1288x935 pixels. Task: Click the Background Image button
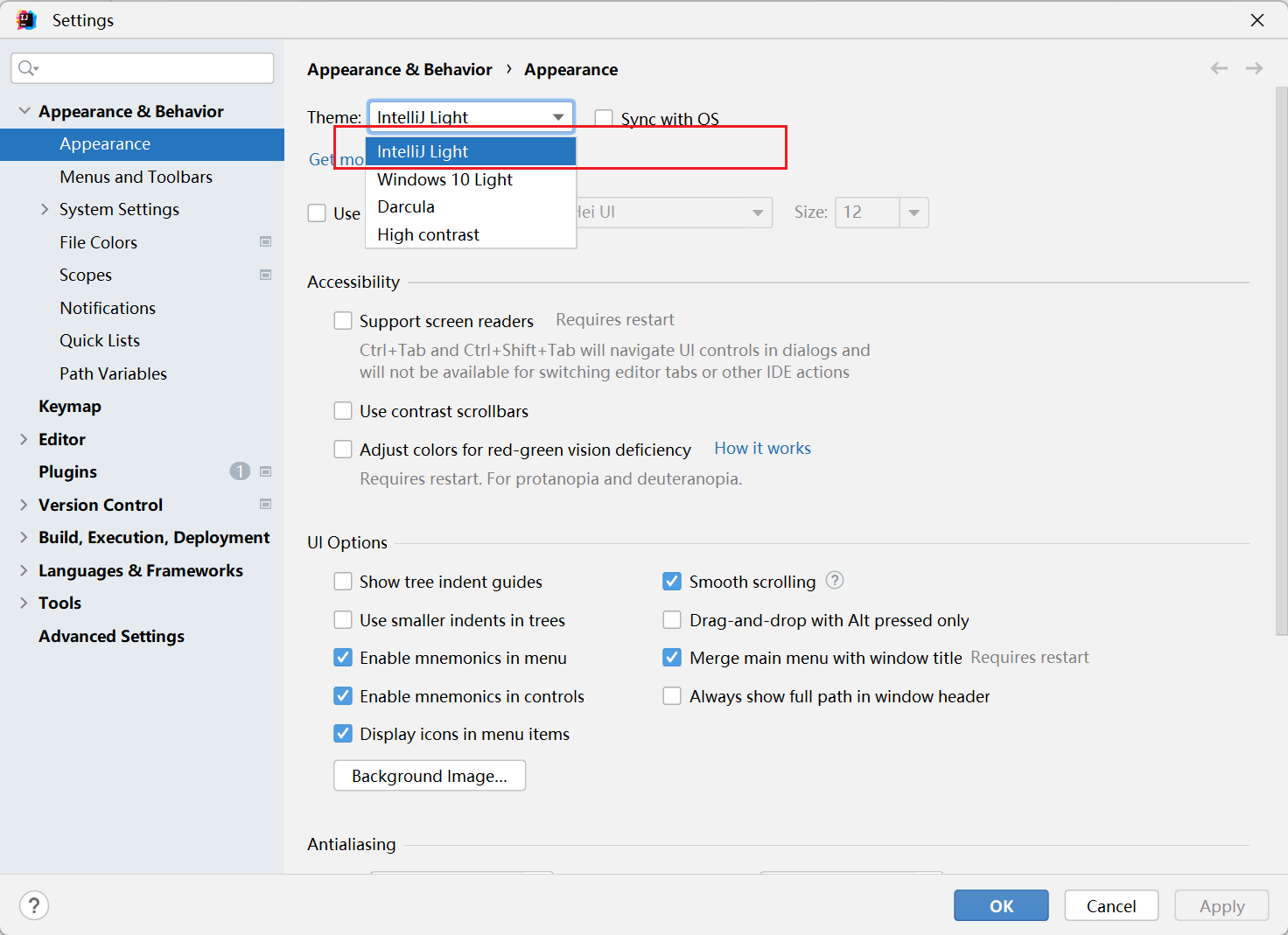tap(429, 776)
